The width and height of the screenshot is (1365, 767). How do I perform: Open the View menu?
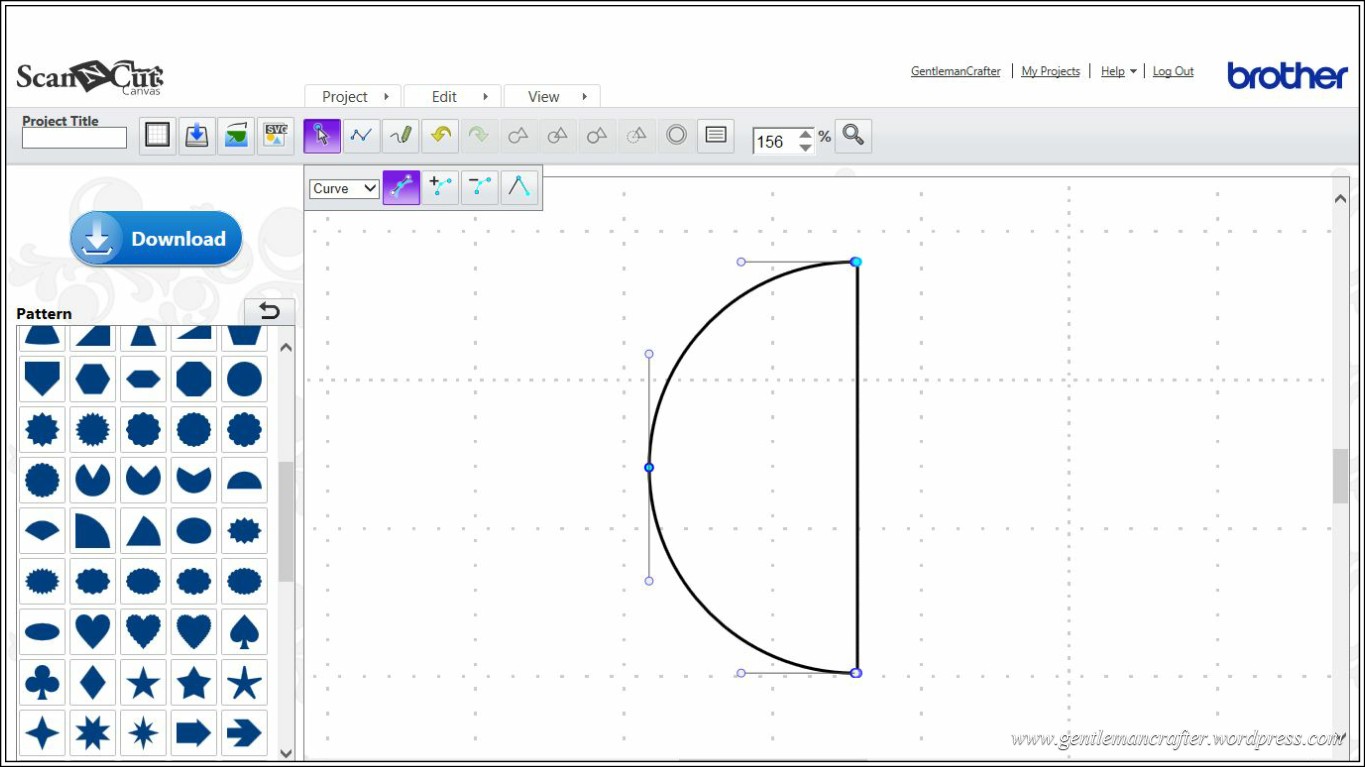point(552,97)
